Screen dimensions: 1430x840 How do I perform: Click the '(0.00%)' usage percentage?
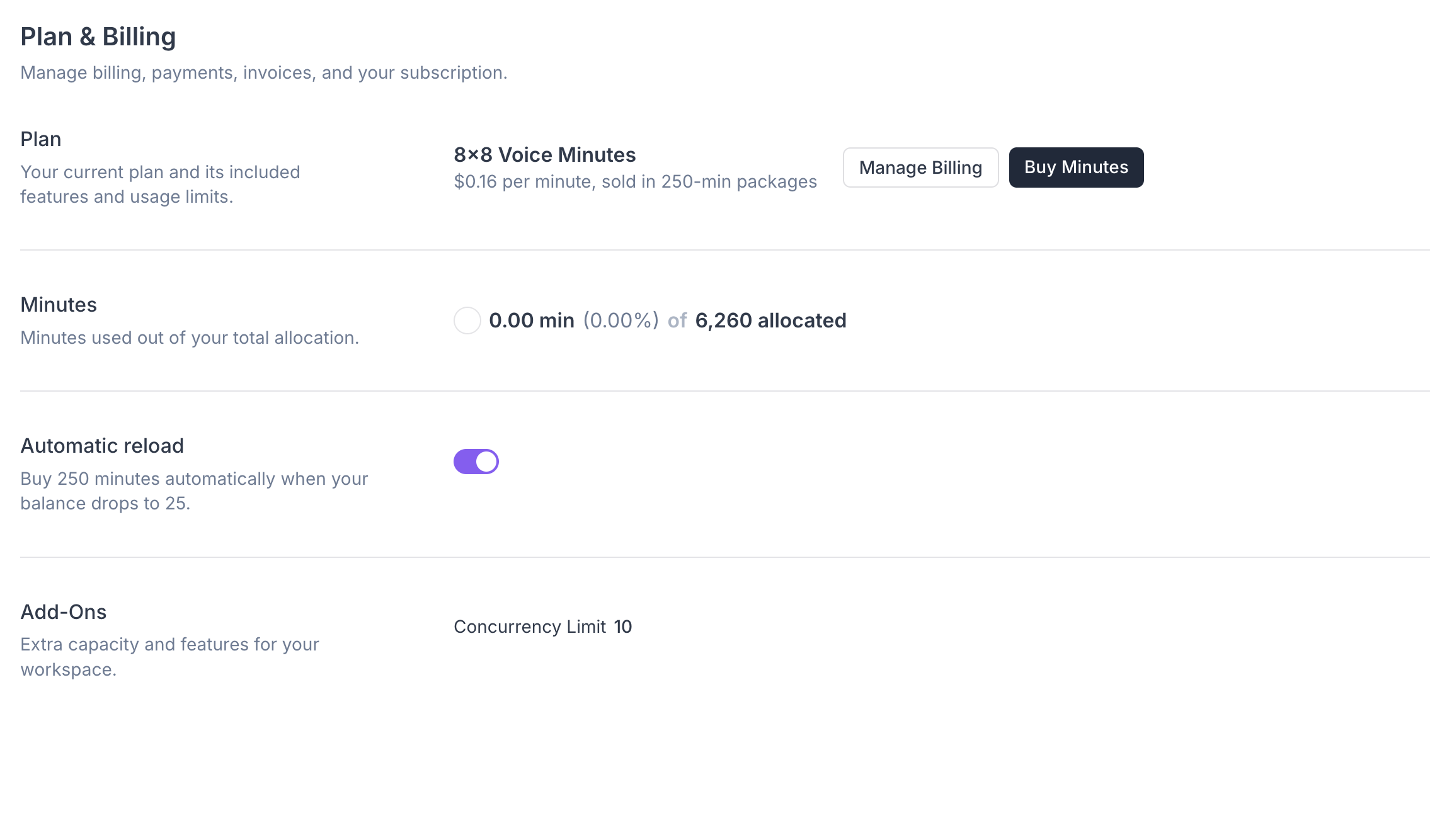(x=621, y=321)
